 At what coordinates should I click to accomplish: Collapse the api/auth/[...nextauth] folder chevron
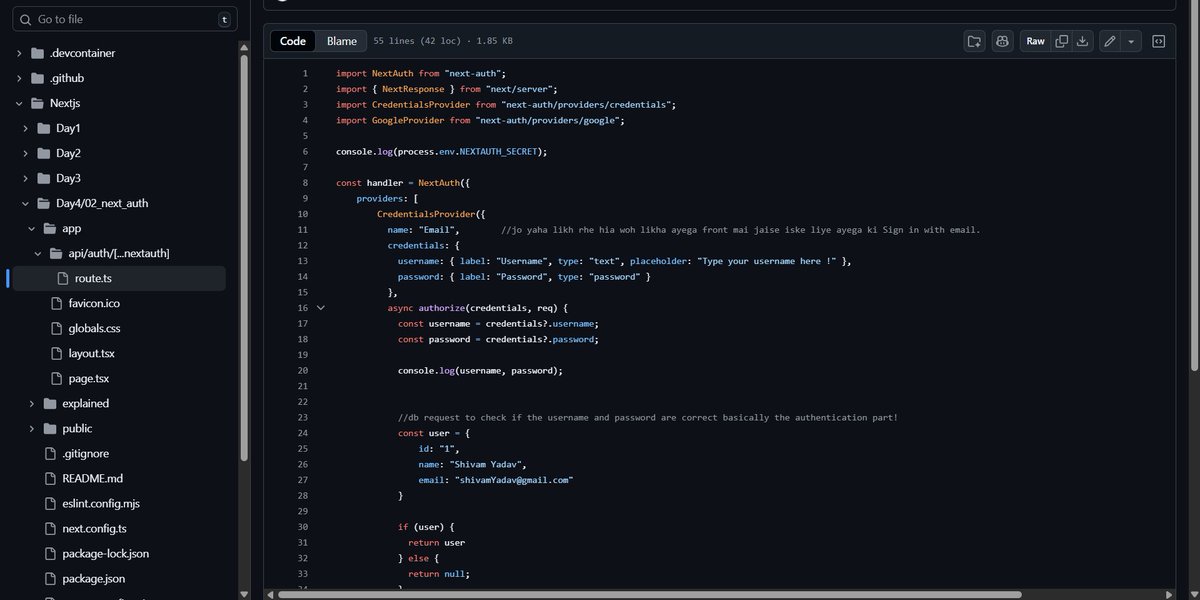(x=37, y=253)
